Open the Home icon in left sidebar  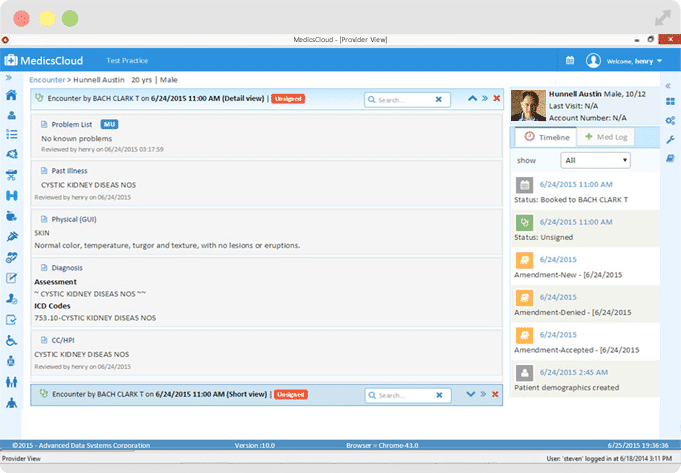click(x=11, y=95)
